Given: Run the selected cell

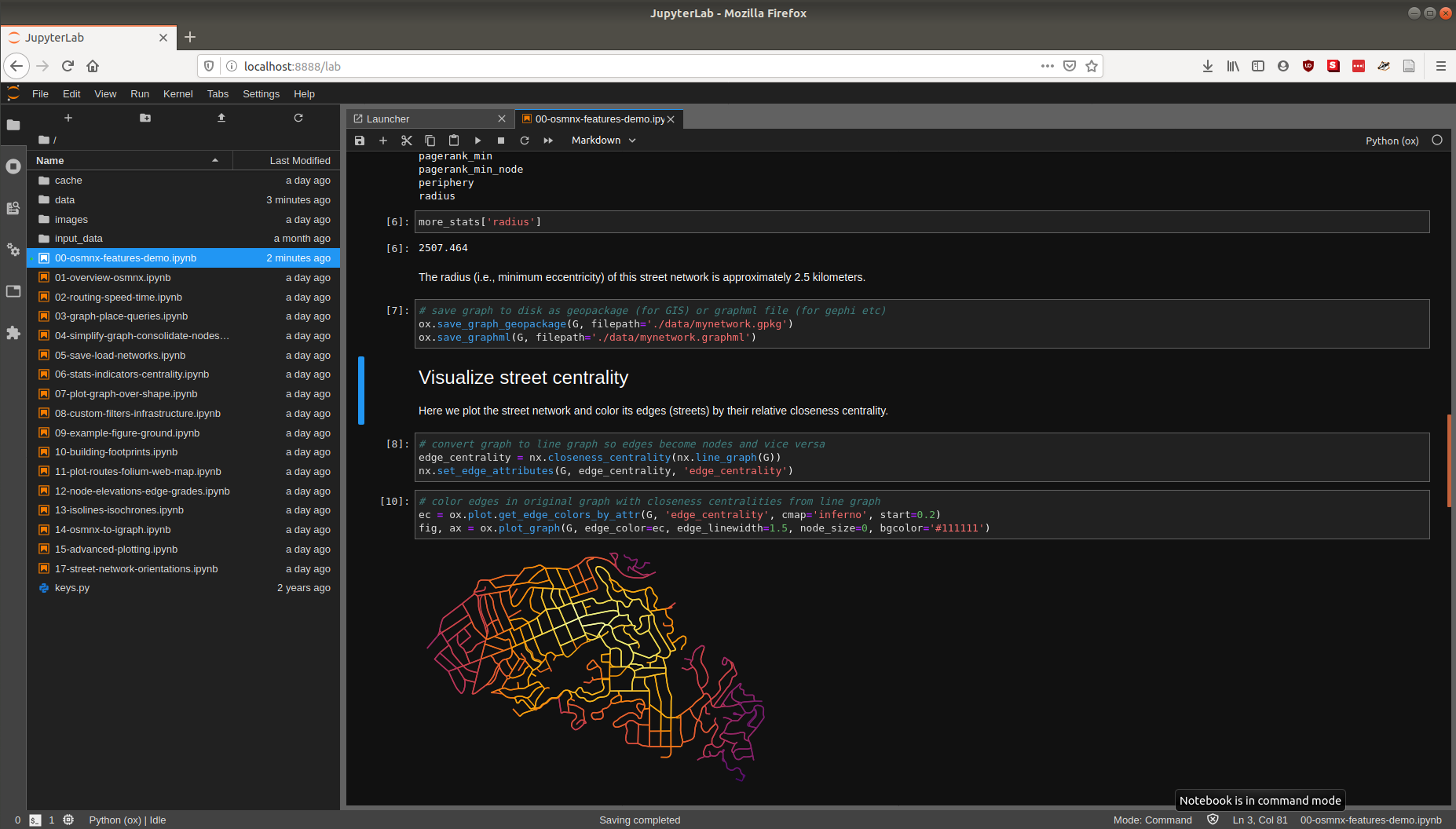Looking at the screenshot, I should click(x=477, y=141).
